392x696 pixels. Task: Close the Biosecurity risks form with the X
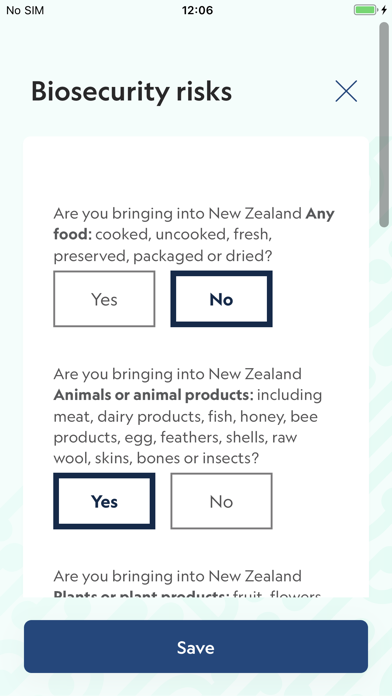346,91
